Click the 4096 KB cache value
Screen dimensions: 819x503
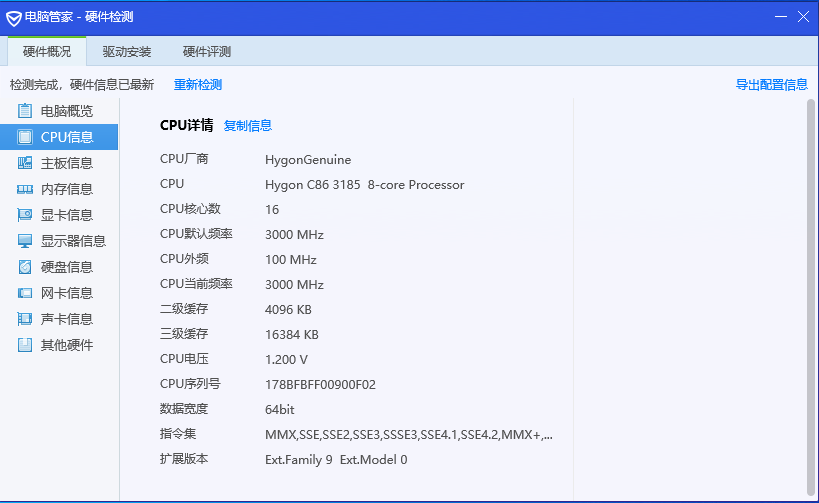tap(288, 310)
